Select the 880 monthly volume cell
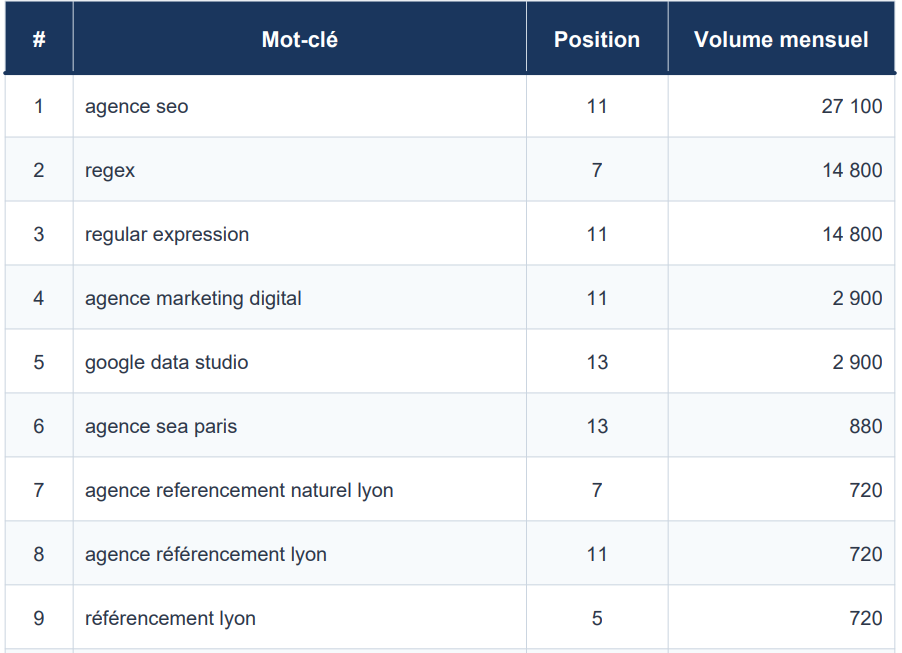This screenshot has width=902, height=653. (x=865, y=426)
